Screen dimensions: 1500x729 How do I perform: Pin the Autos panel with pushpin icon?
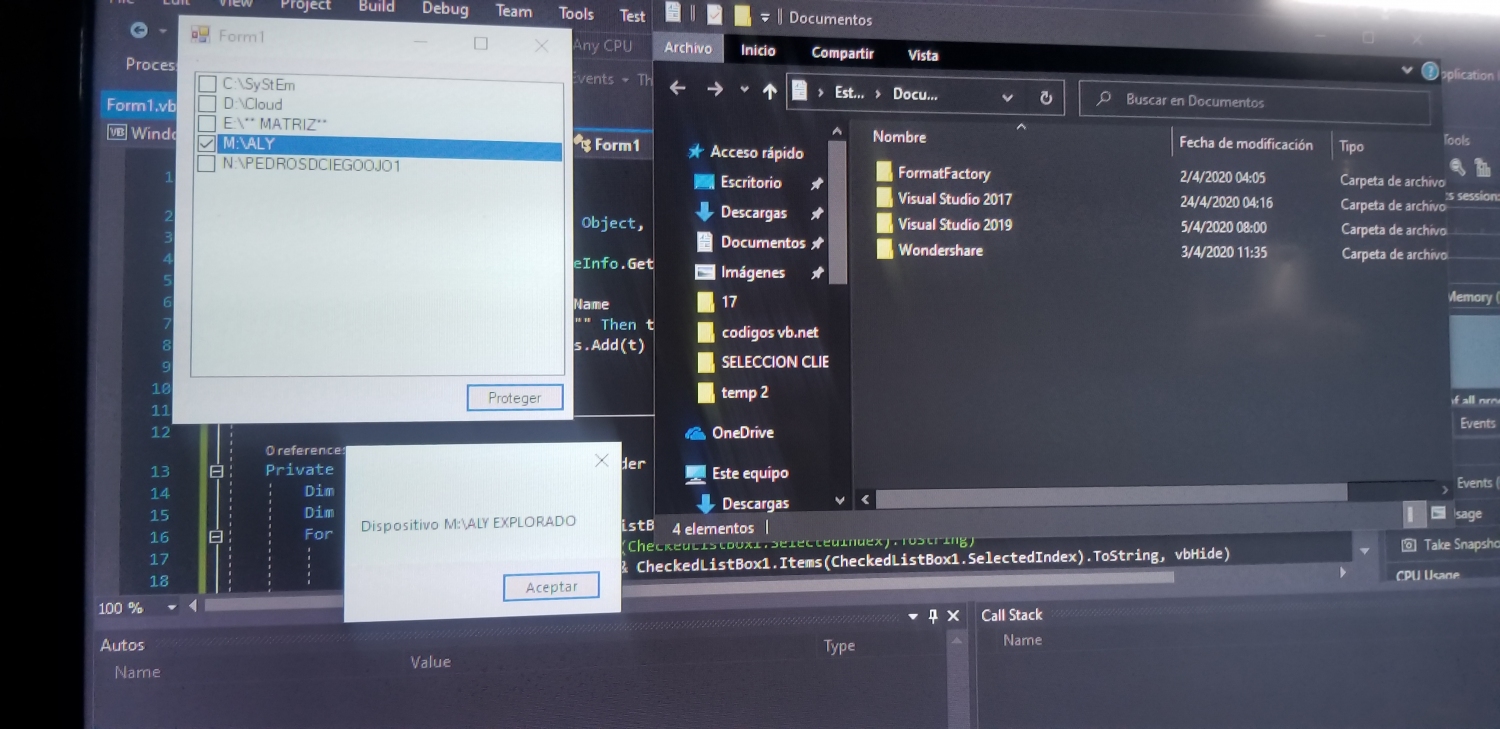[x=933, y=616]
